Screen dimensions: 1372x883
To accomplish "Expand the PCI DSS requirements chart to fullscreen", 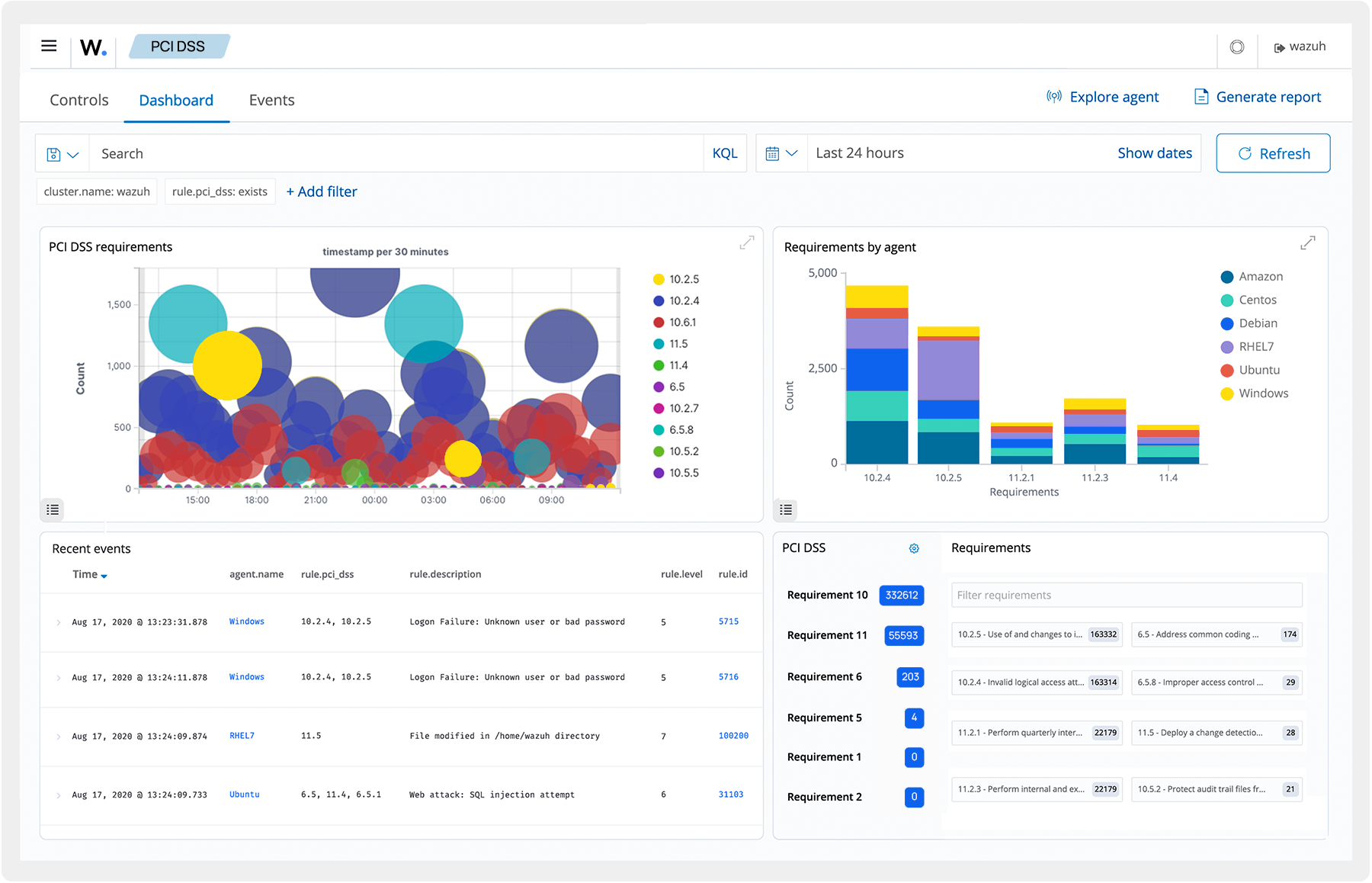I will (x=745, y=242).
